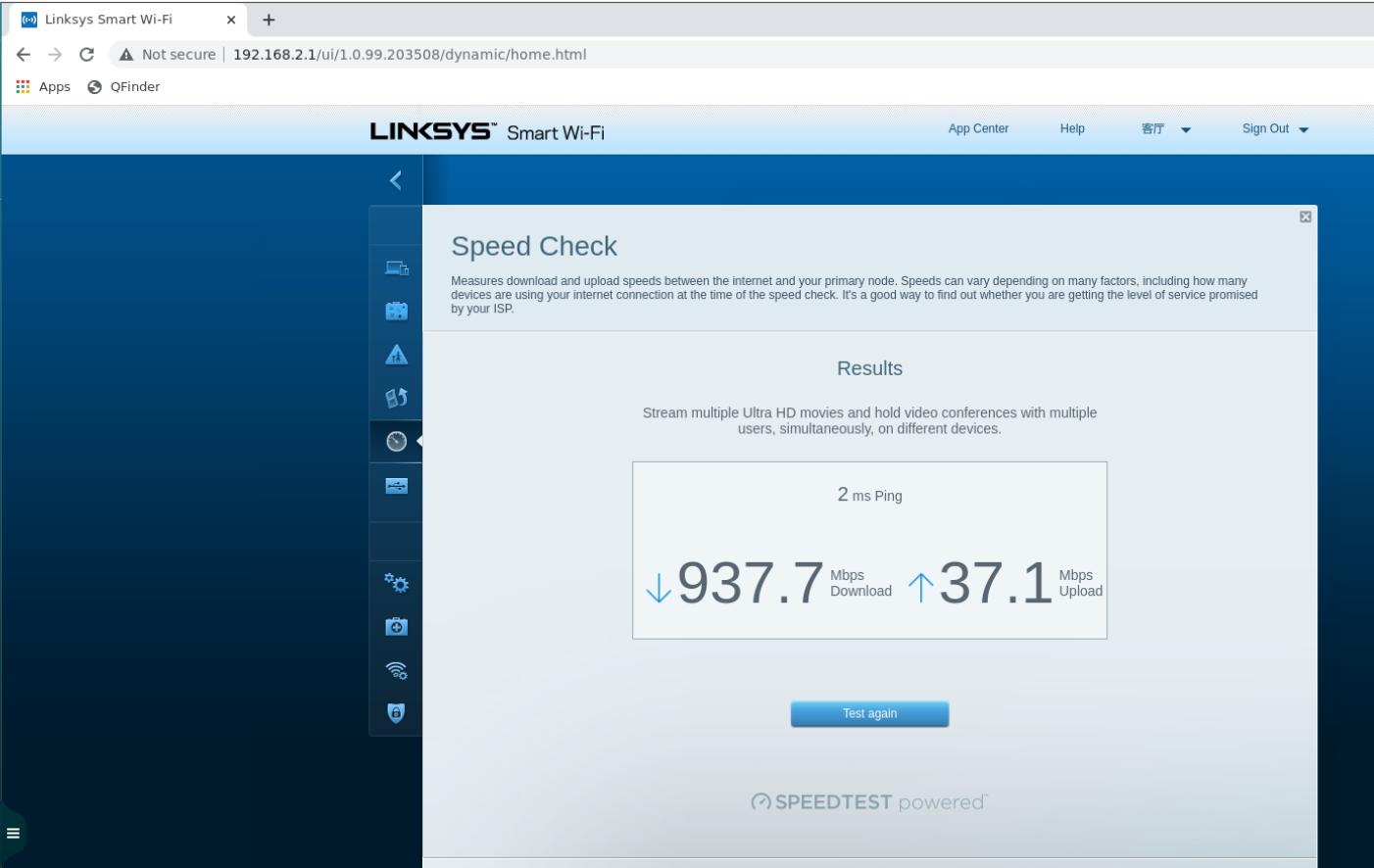1374x868 pixels.
Task: Click the Not secure site warning
Action: [x=168, y=55]
